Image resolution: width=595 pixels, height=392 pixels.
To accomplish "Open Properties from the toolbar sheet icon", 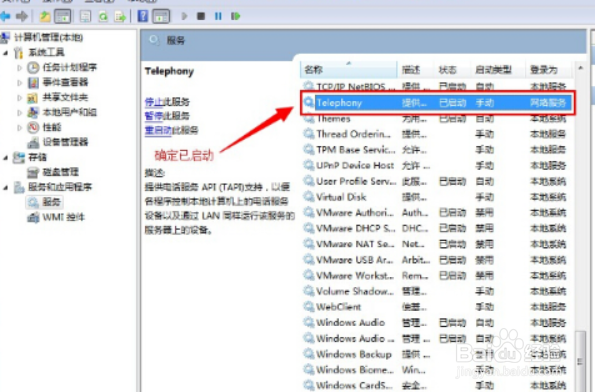I will [85, 16].
